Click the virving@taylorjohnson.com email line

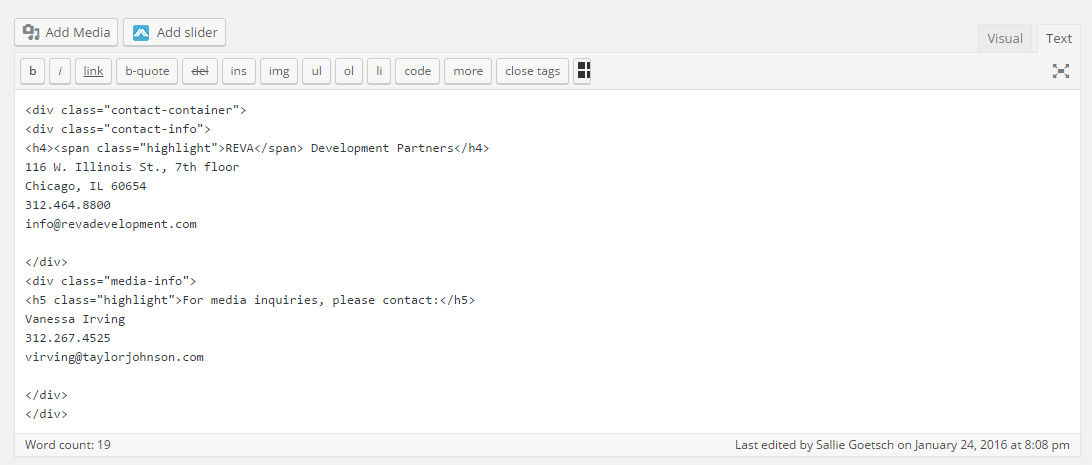pos(114,357)
